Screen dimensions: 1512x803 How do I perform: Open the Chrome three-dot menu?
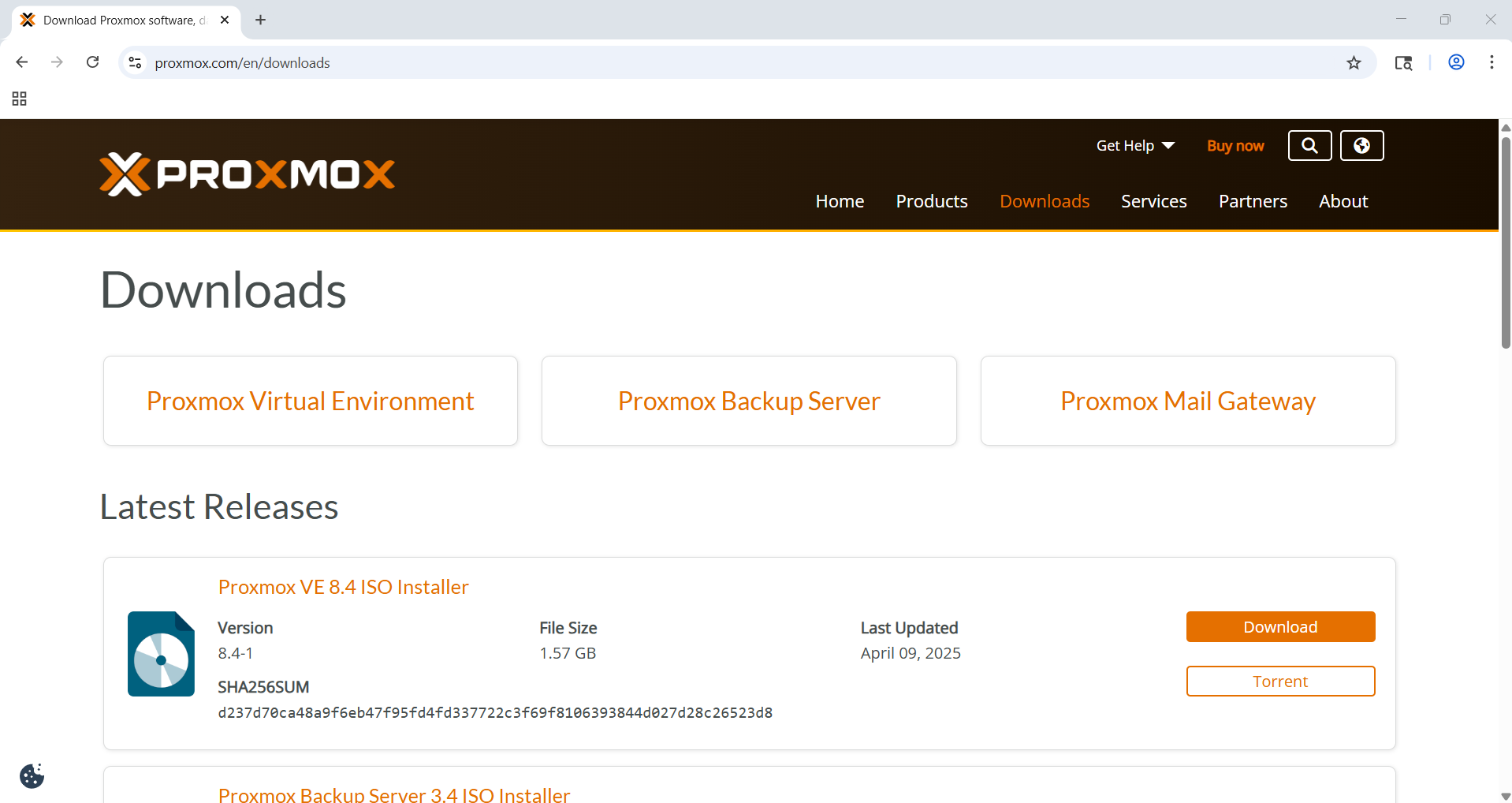(1492, 62)
